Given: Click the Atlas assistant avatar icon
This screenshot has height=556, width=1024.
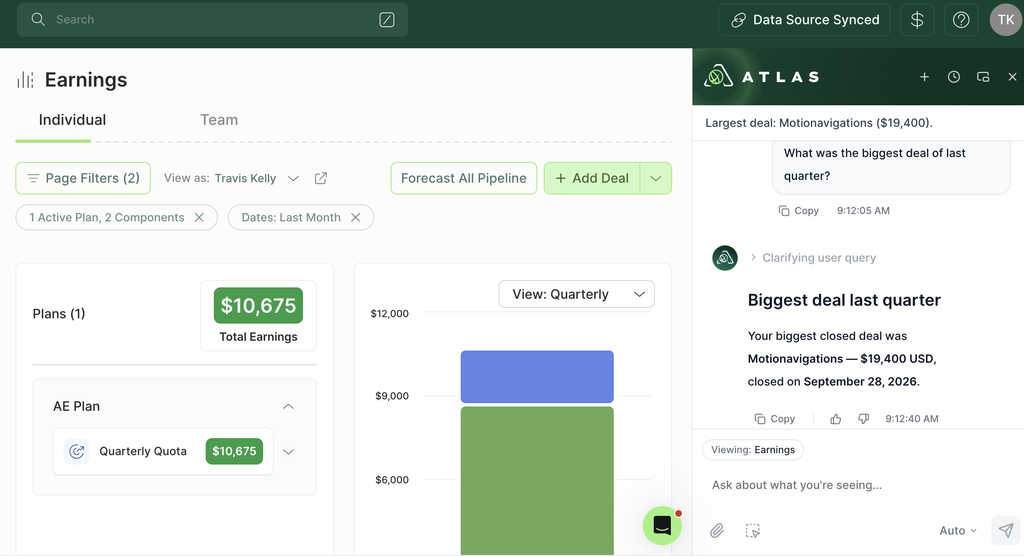Looking at the screenshot, I should click(x=725, y=258).
